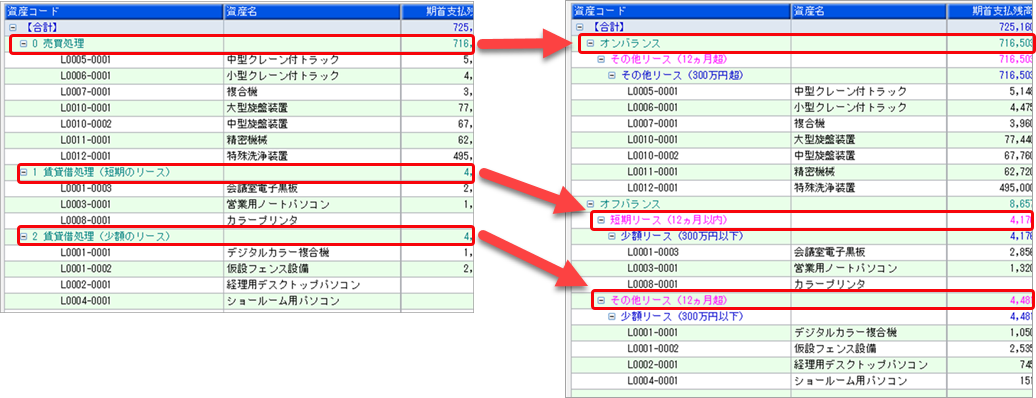Sort by 資産コード header in right grid
1036x398 pixels.
(680, 10)
